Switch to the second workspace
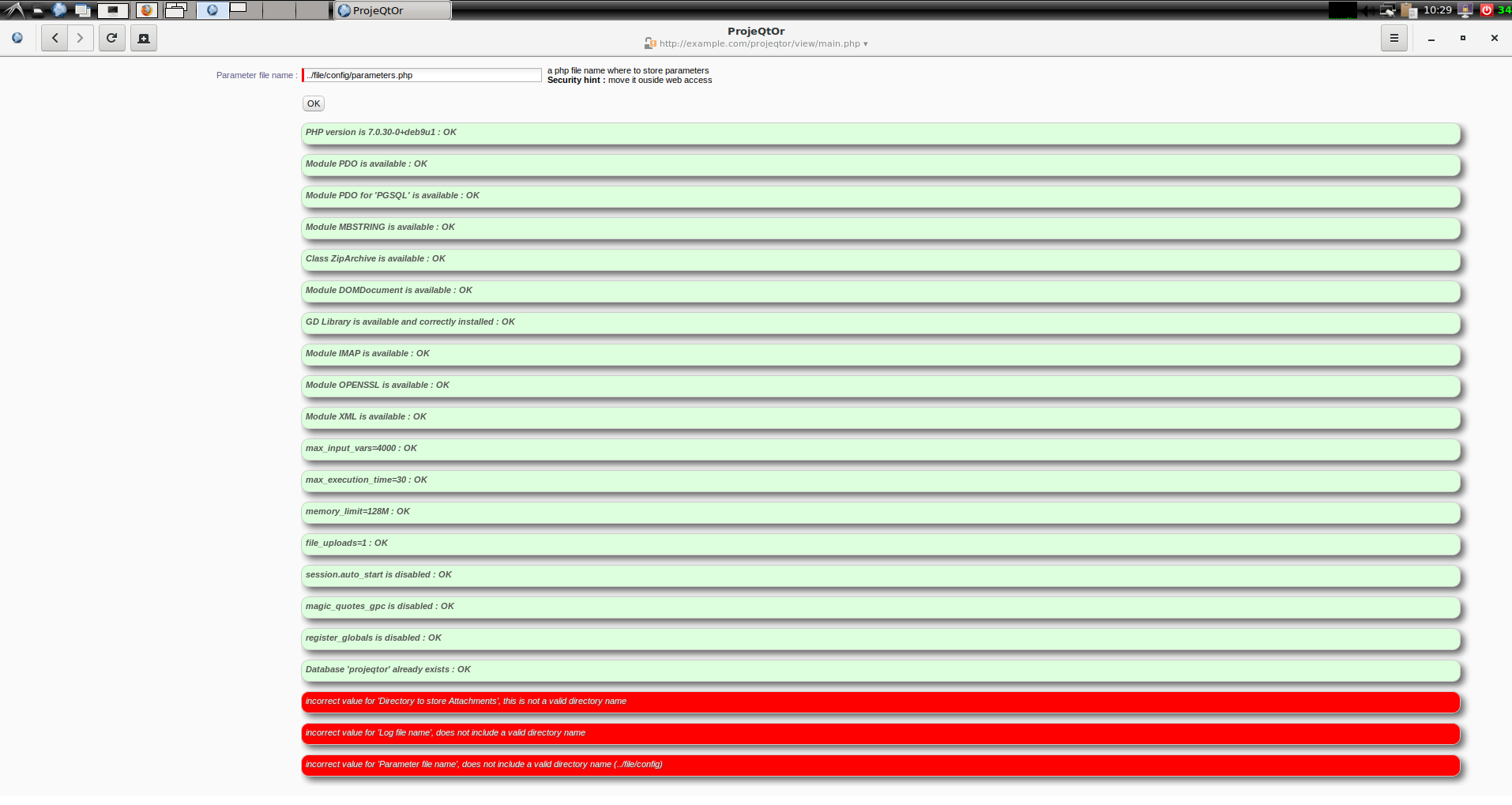The height and width of the screenshot is (805, 1512). pos(246,10)
